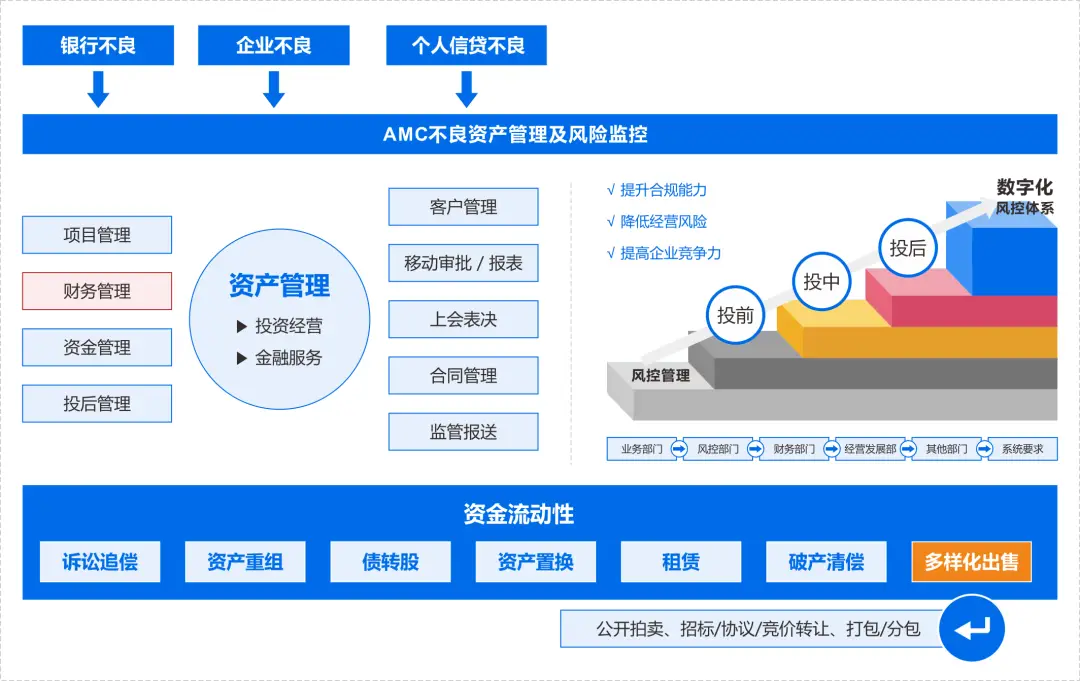The image size is (1080, 681).
Task: Click the 金融服务 text
Action: 289,358
